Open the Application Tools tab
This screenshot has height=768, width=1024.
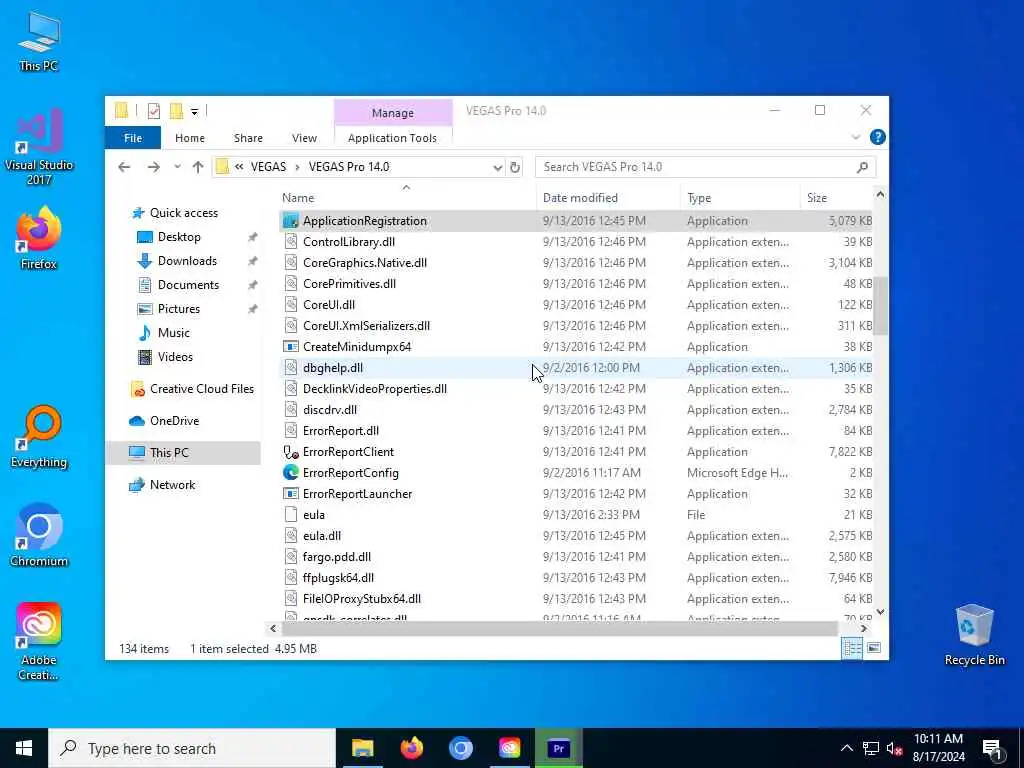392,138
